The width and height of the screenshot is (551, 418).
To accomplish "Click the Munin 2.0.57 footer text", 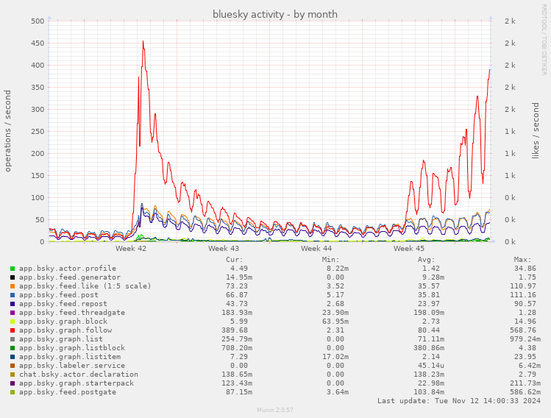I will coord(275,410).
